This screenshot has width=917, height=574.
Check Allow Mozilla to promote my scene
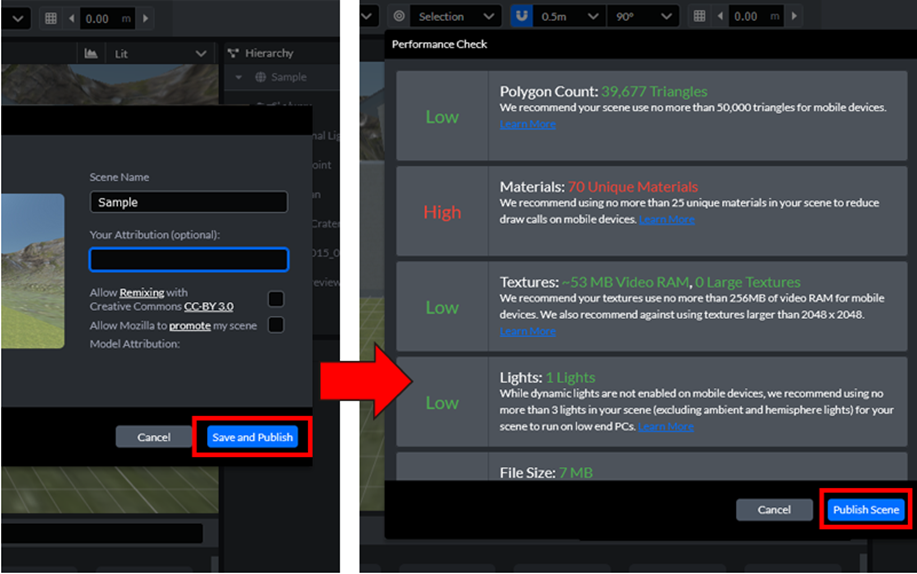tap(275, 325)
